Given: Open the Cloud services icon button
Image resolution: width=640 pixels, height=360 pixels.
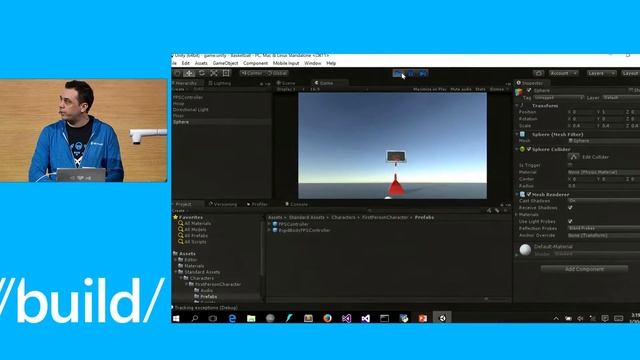Looking at the screenshot, I should click(x=538, y=73).
